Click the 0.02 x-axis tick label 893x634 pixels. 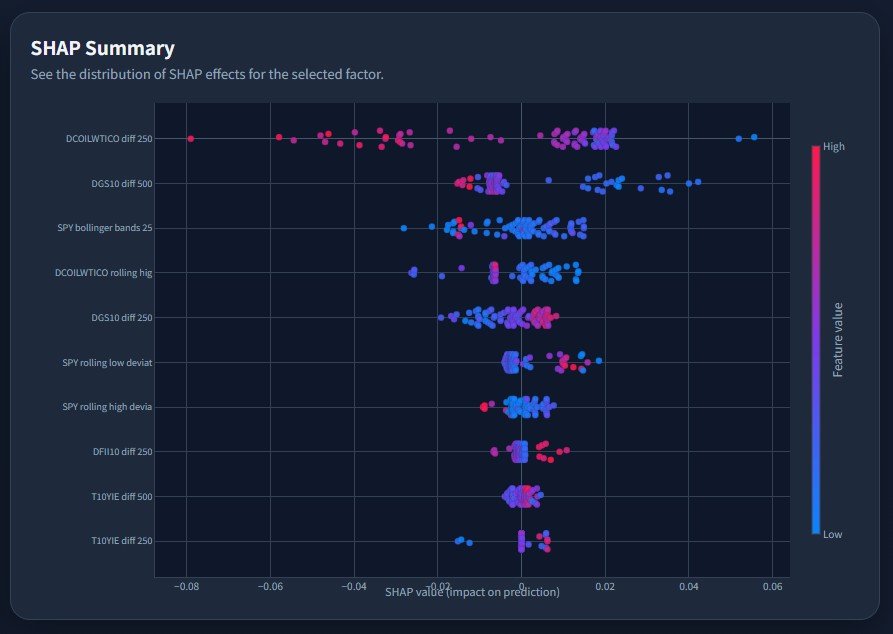[x=605, y=587]
